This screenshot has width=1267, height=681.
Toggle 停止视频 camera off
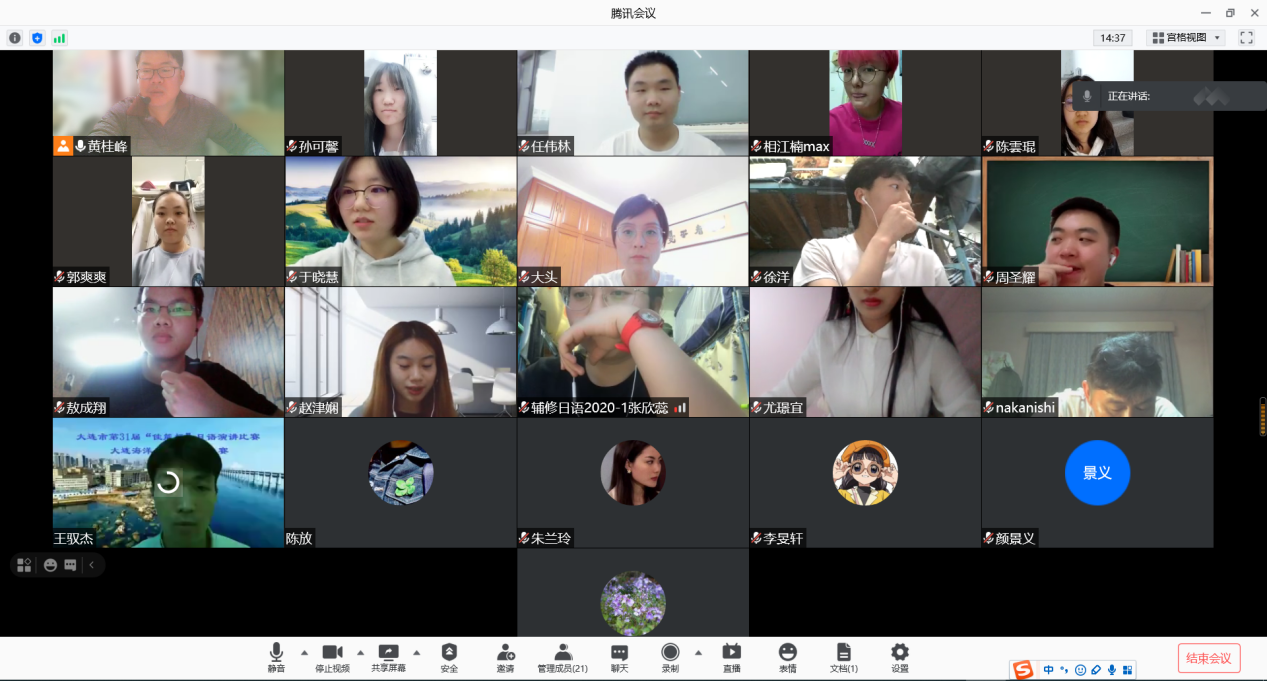coord(332,656)
